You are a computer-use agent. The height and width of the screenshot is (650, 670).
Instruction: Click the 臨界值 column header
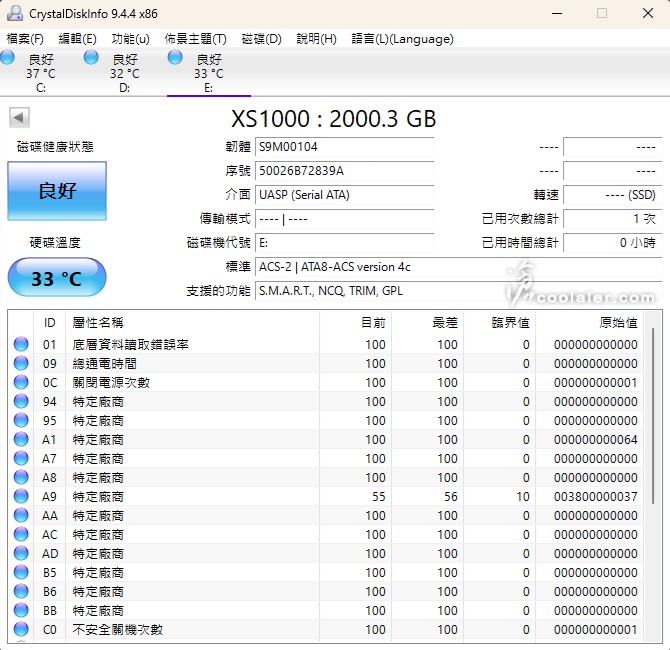(500, 323)
